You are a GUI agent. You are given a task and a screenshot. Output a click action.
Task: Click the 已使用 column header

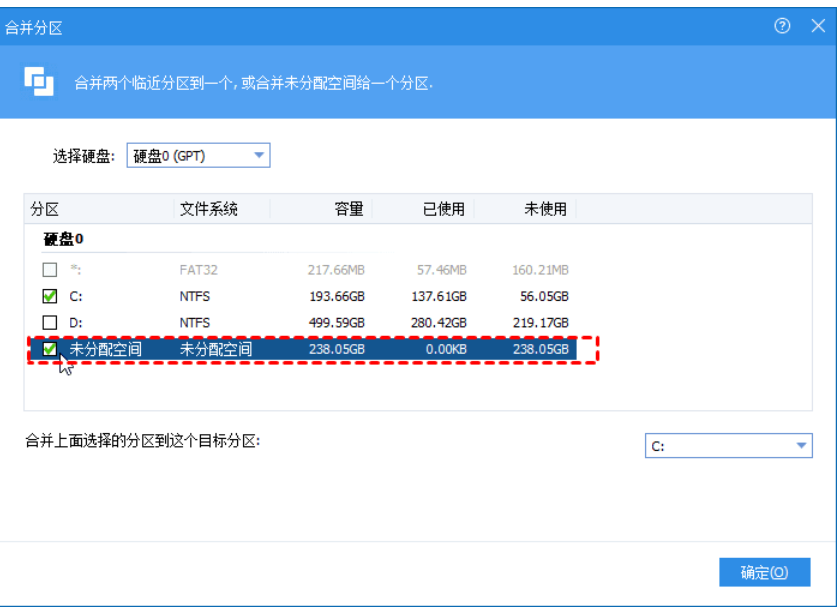coord(444,209)
